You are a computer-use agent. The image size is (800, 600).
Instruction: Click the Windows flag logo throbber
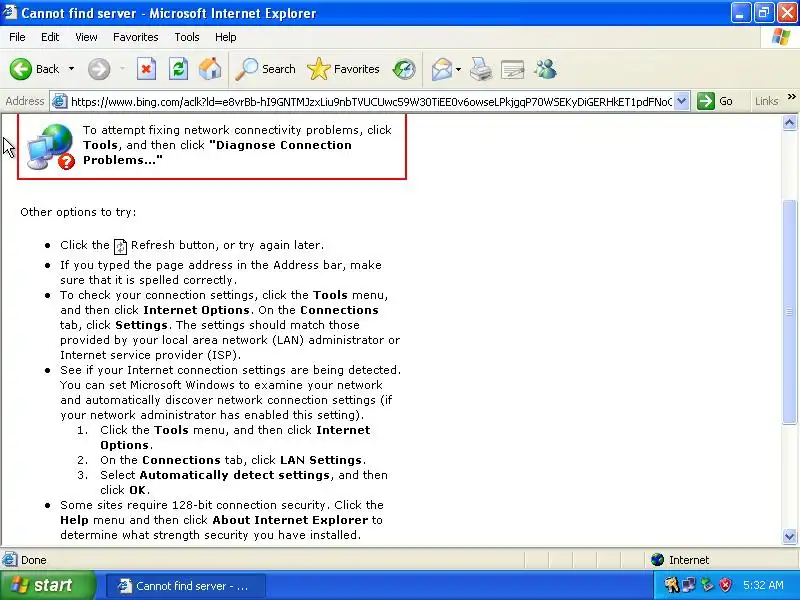tap(781, 37)
